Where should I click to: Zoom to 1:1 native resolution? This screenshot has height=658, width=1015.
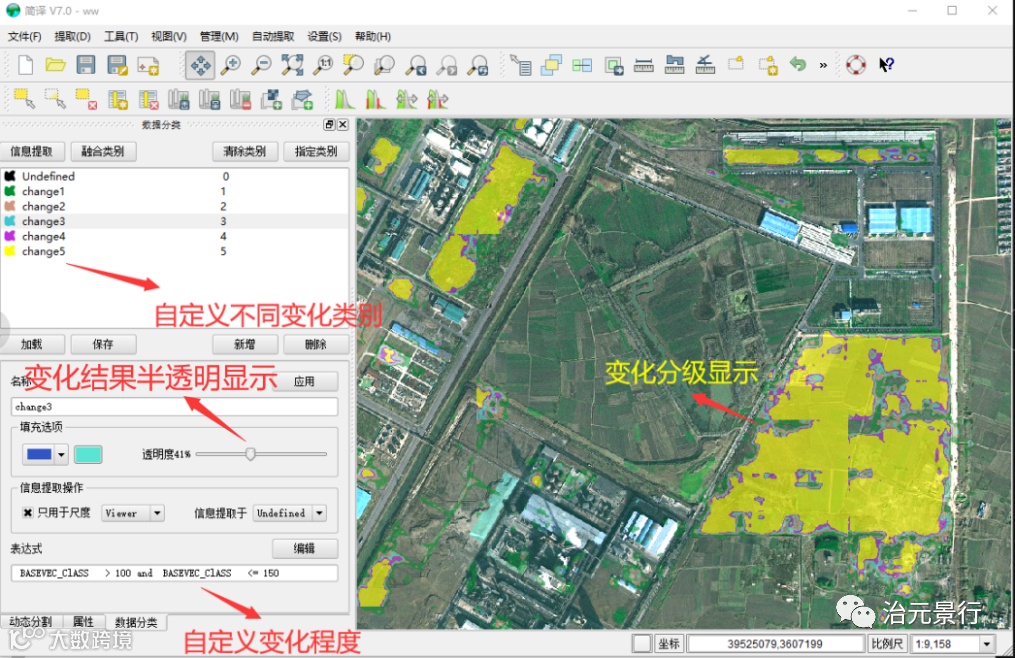point(322,65)
